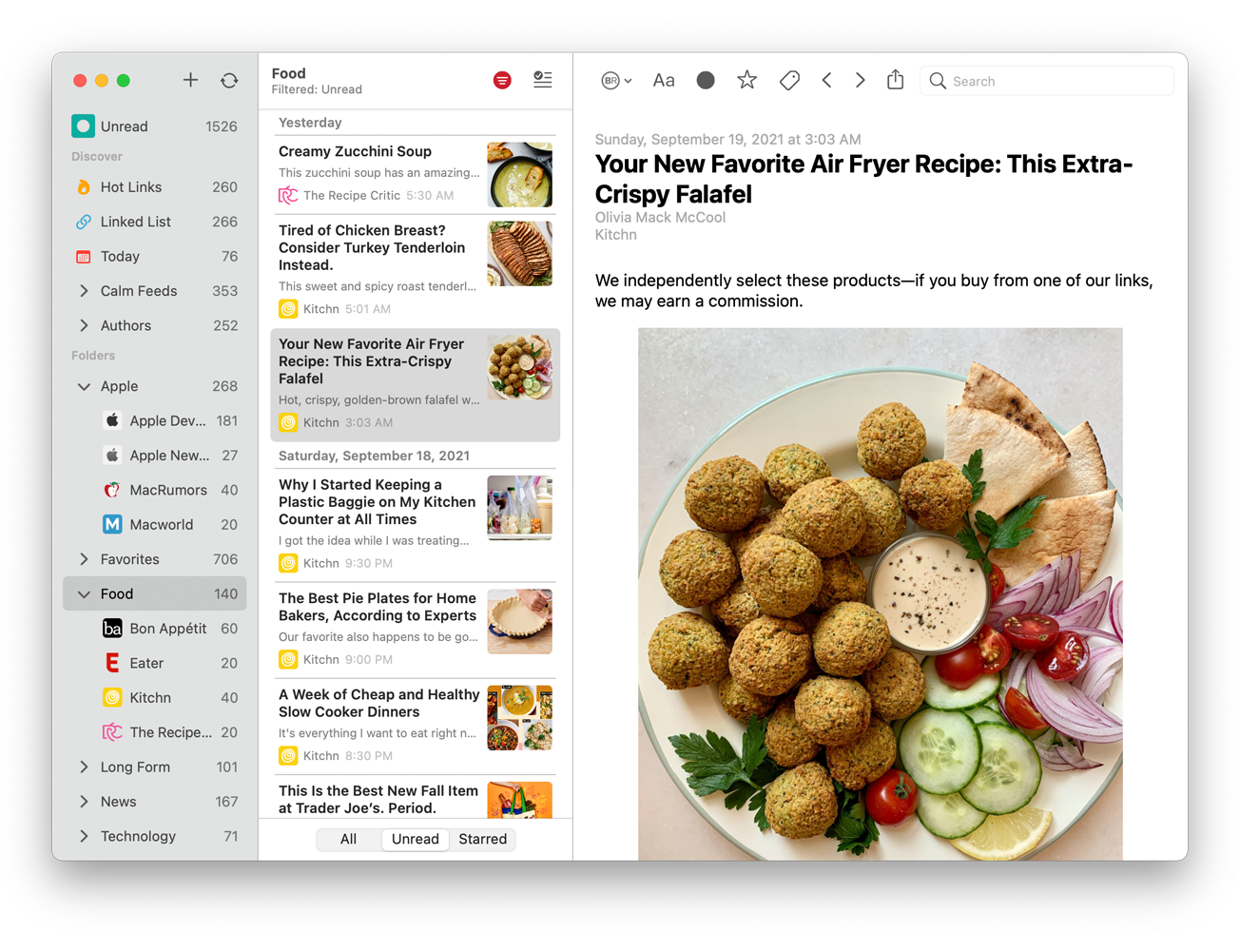Open the Creamy Zucchini Soup article
The width and height of the screenshot is (1240, 952).
[x=416, y=174]
